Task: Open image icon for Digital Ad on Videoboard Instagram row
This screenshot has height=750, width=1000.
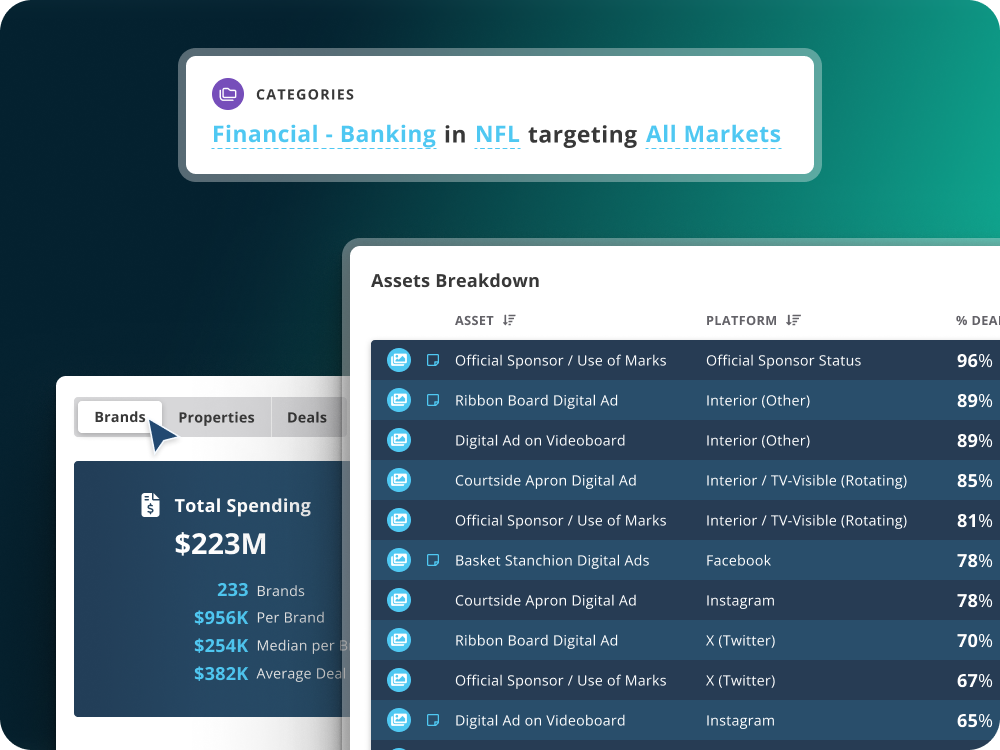Action: coord(399,720)
